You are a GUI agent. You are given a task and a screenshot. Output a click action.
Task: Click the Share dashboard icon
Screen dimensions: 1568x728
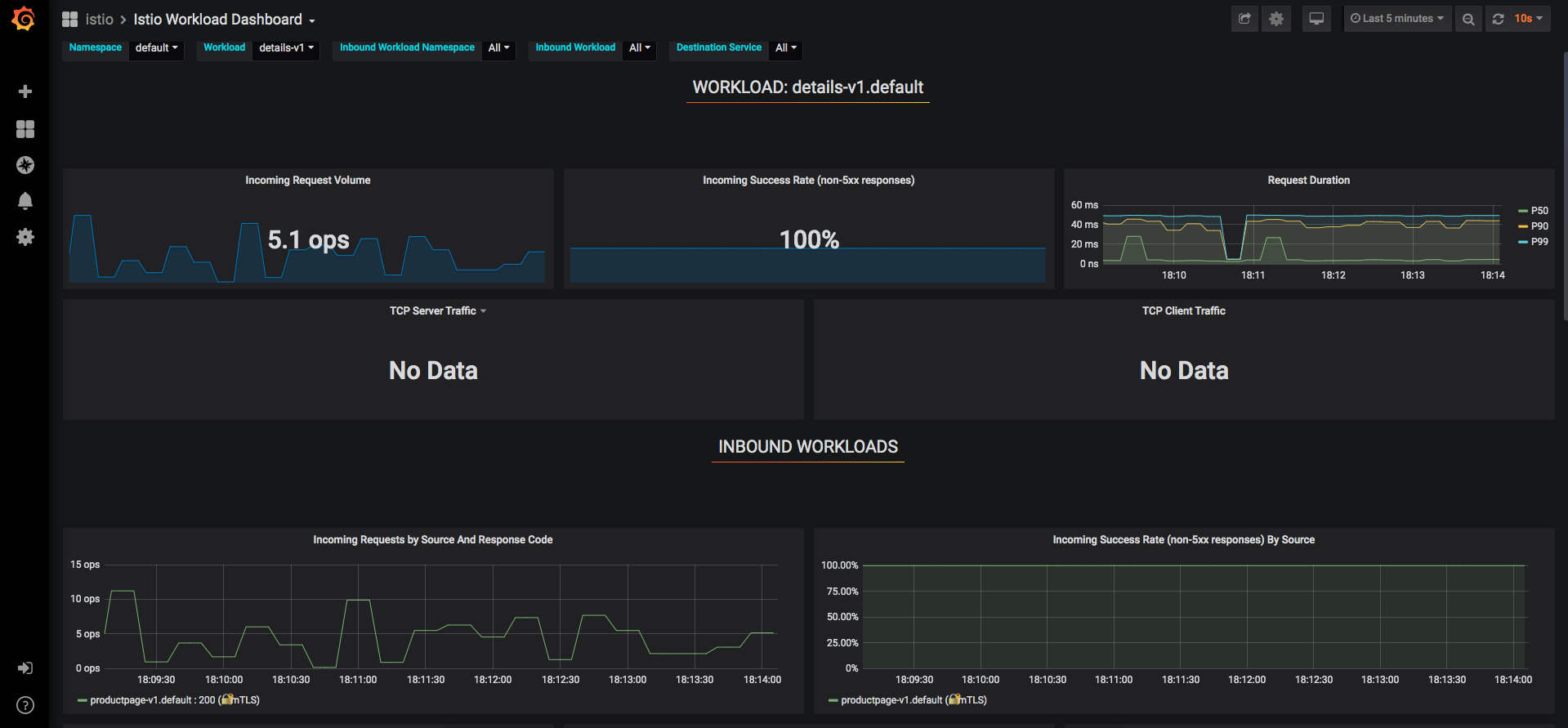click(x=1244, y=19)
